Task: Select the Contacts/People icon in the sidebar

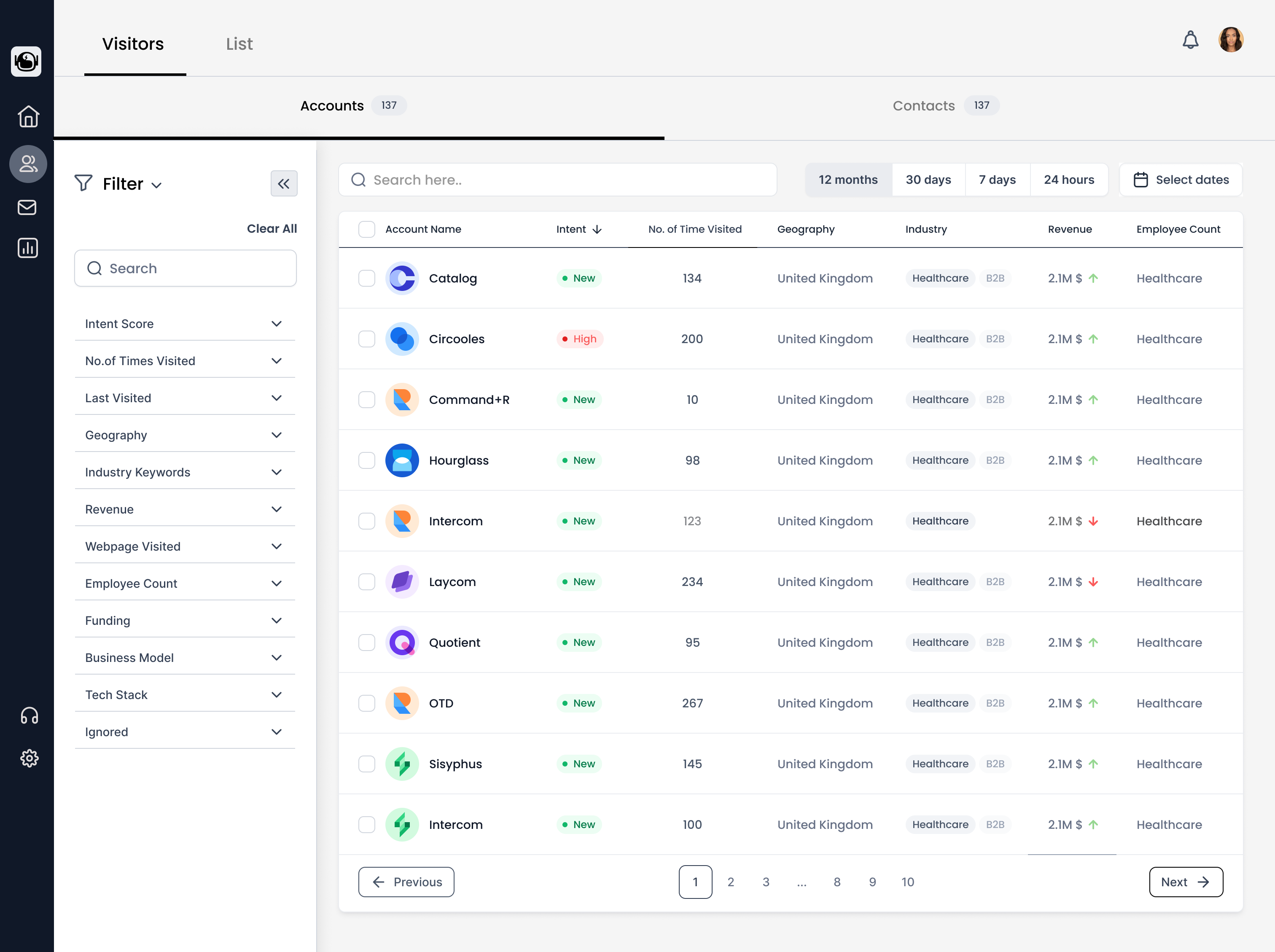Action: [x=28, y=164]
